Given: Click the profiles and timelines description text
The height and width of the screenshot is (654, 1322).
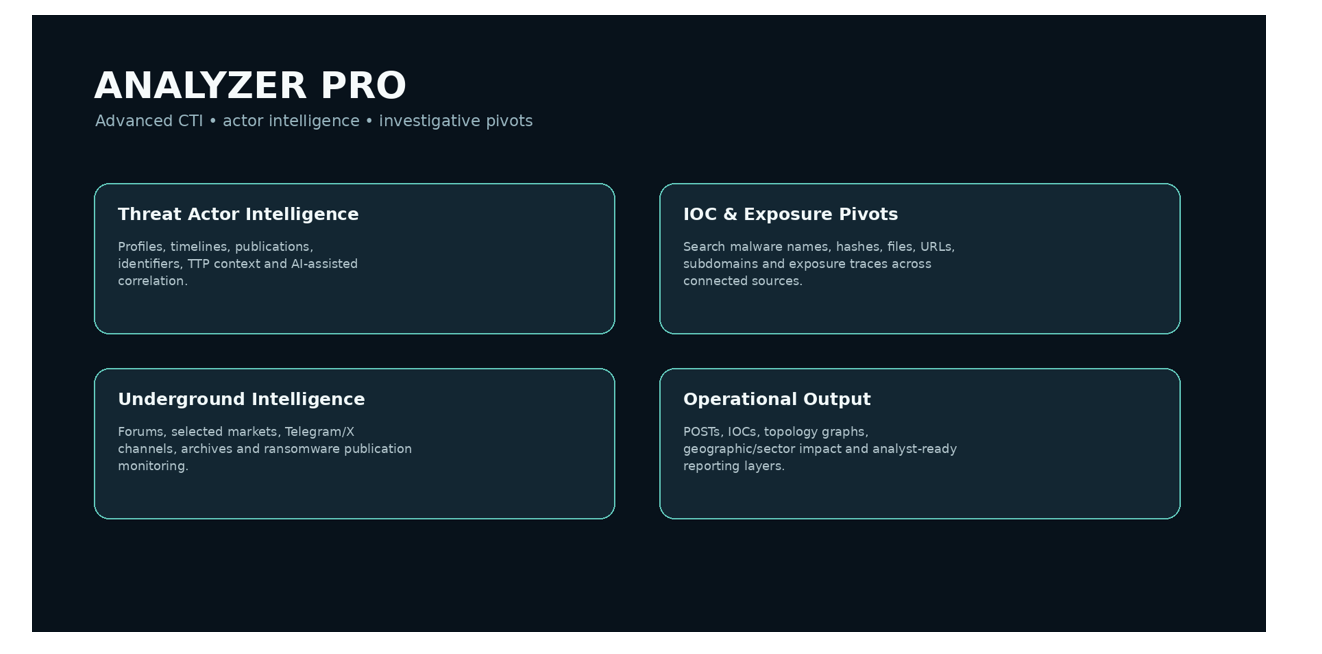Looking at the screenshot, I should 238,264.
